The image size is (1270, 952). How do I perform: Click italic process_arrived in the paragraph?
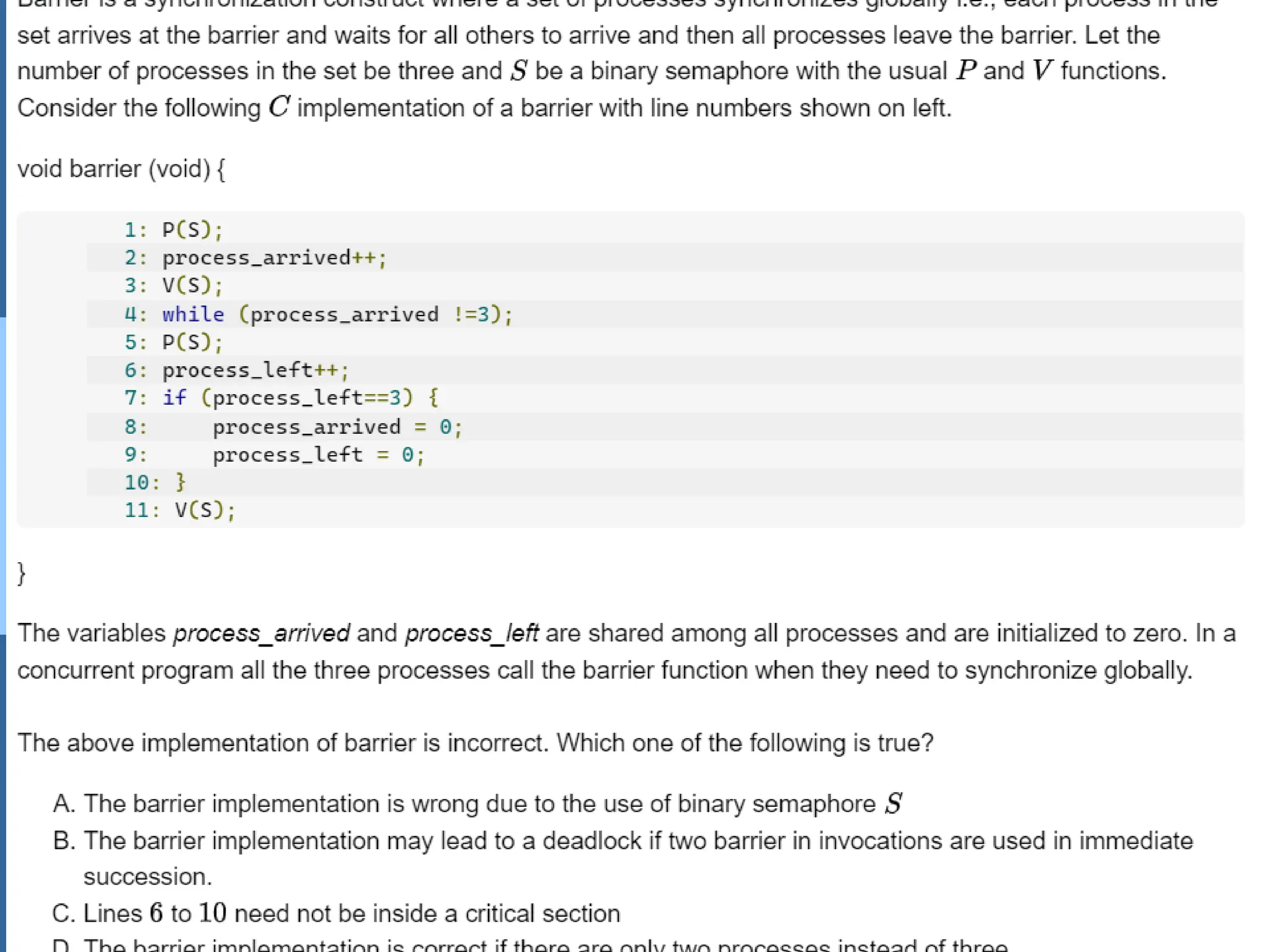pyautogui.click(x=261, y=633)
